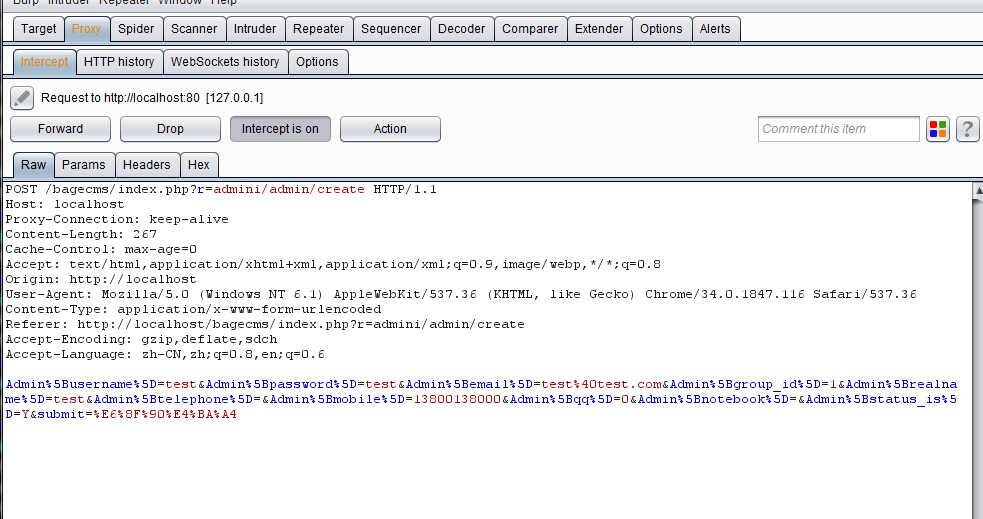This screenshot has height=519, width=983.
Task: Switch to the Repeater tab
Action: click(318, 29)
